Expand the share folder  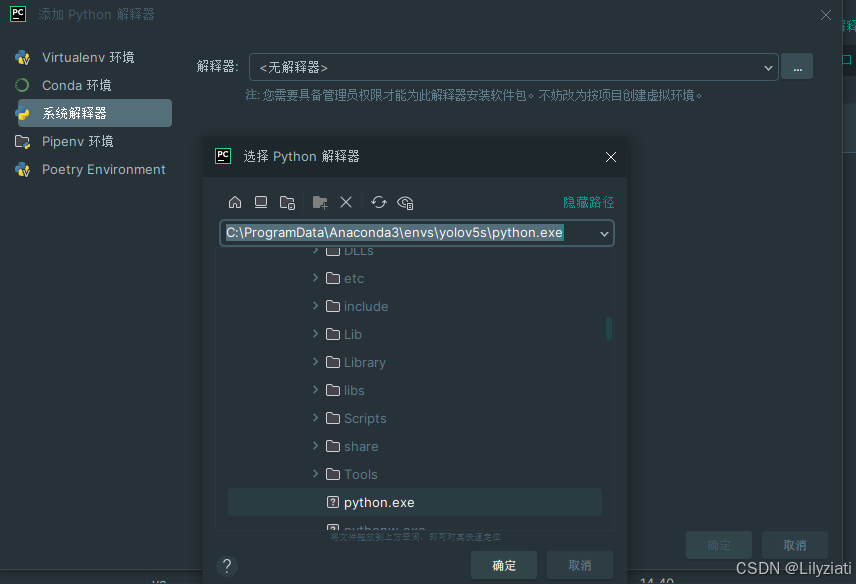(x=316, y=446)
